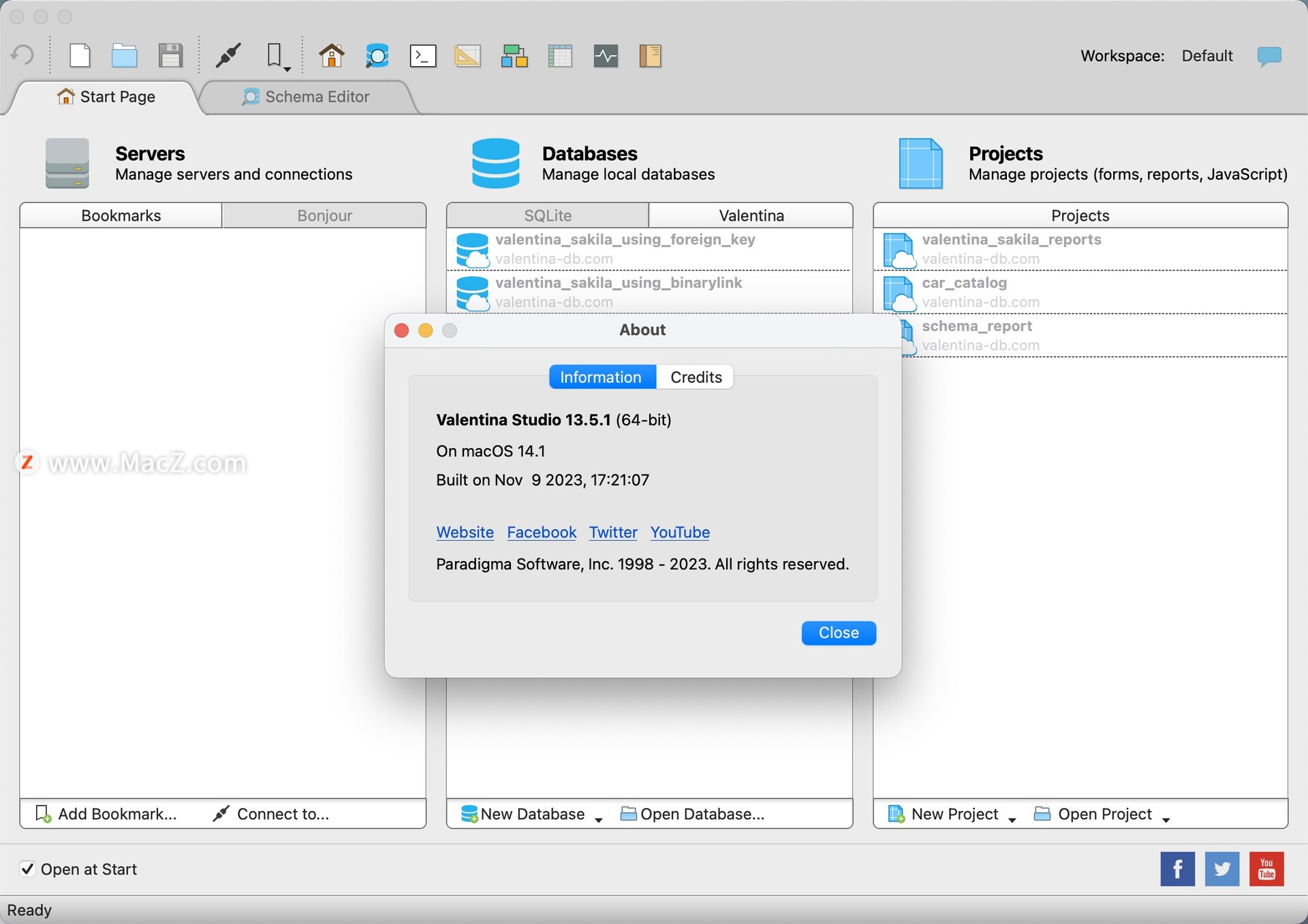Click Twitter bird icon at bottom right
This screenshot has height=924, width=1308.
1221,869
